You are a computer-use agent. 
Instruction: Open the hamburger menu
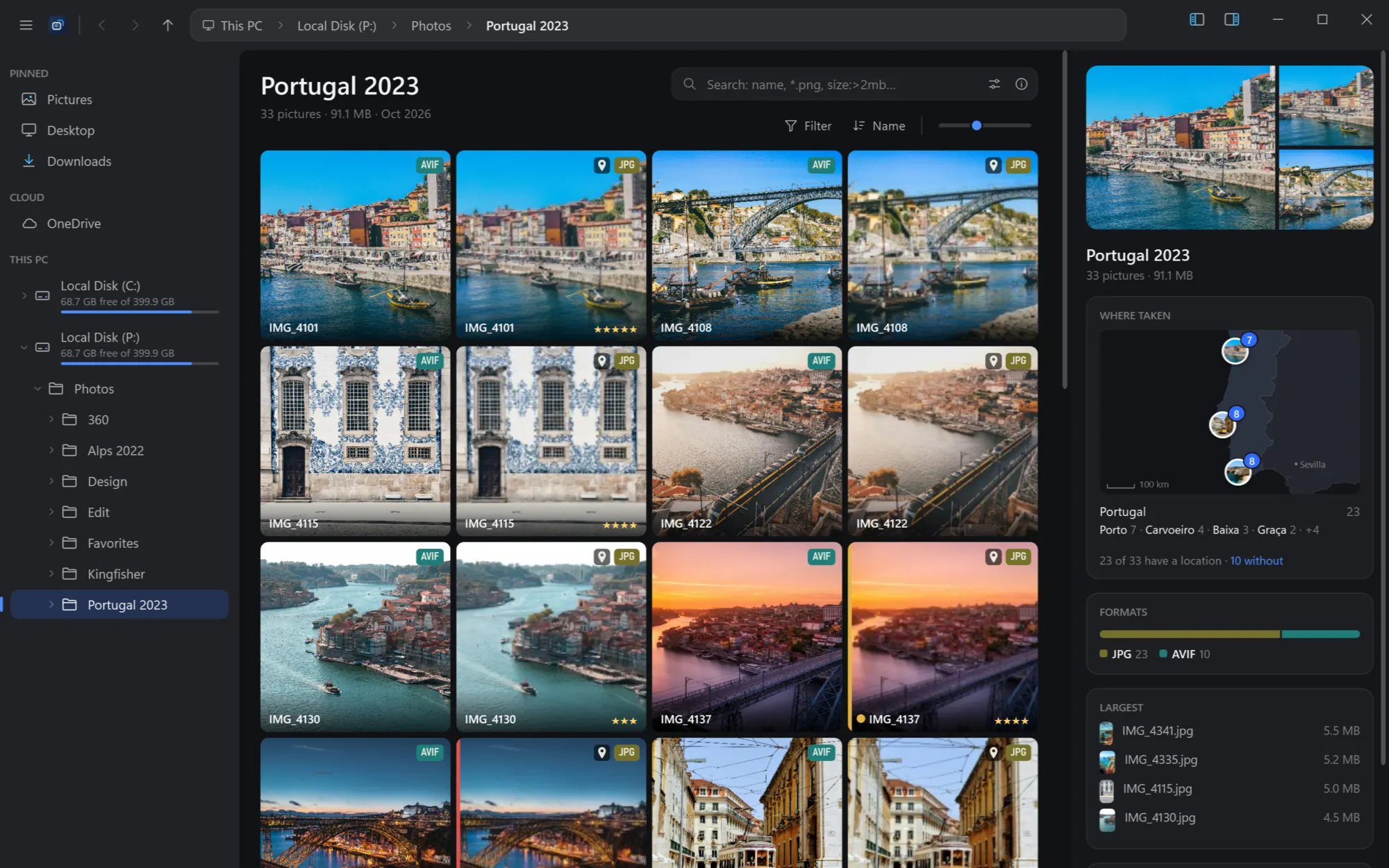pyautogui.click(x=26, y=26)
